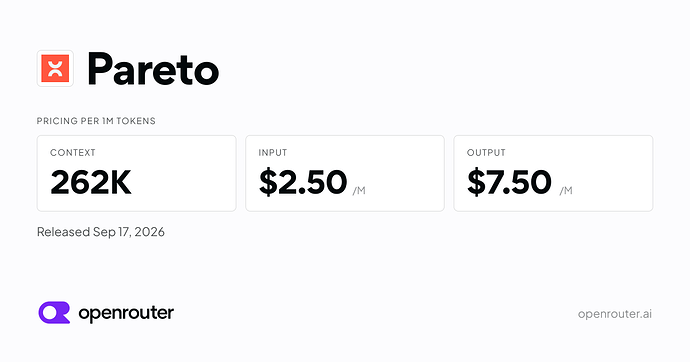Click the openrouter wordmark text
The image size is (690, 362).
tap(126, 314)
